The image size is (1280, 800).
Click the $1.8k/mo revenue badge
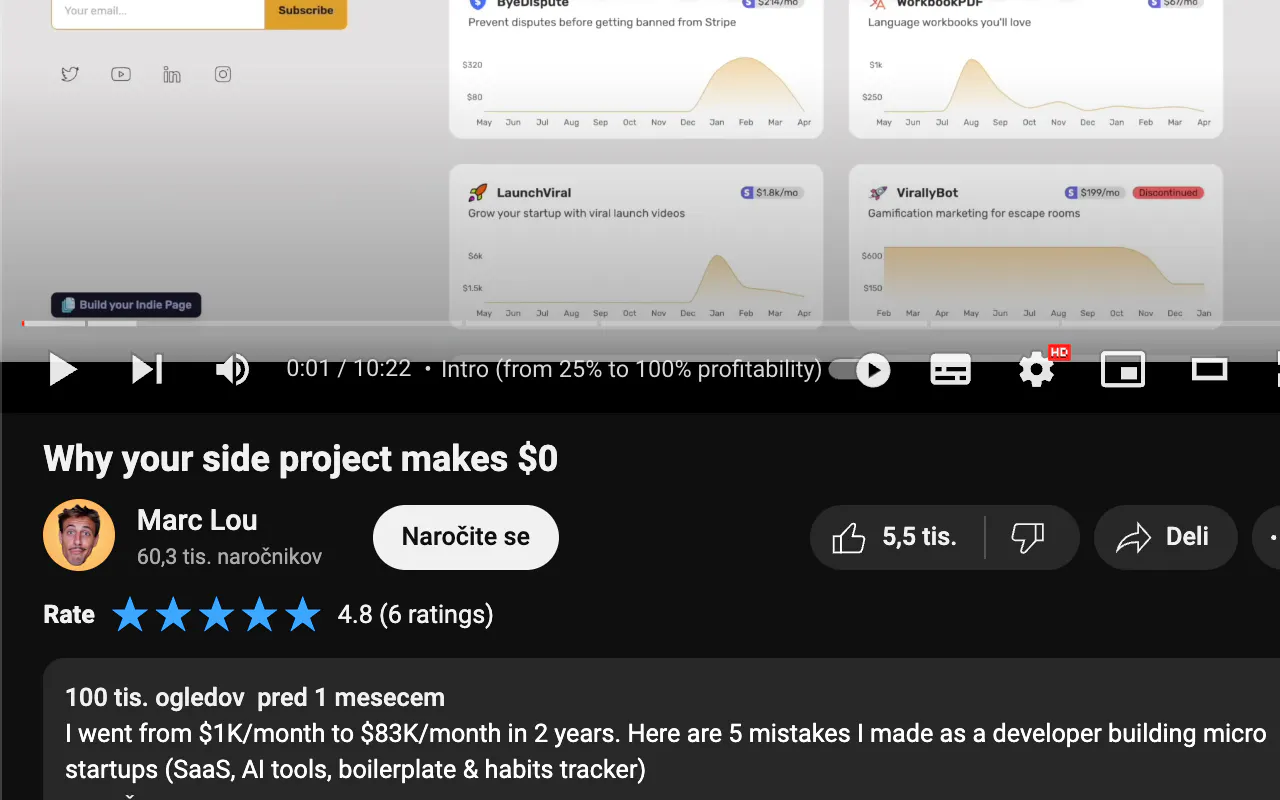[x=771, y=193]
